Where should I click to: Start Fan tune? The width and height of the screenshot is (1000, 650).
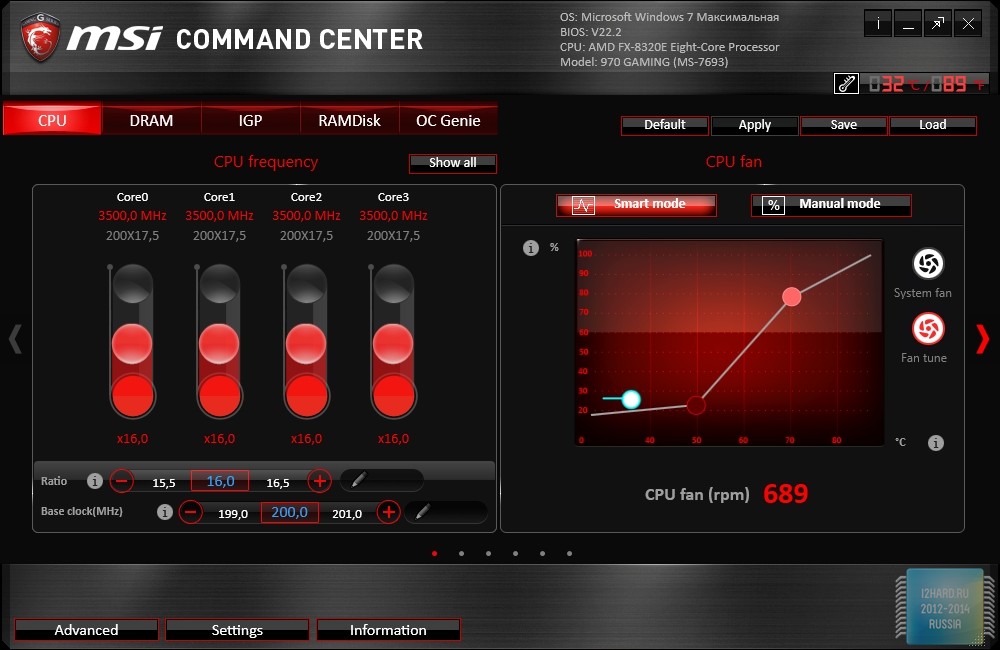[928, 329]
